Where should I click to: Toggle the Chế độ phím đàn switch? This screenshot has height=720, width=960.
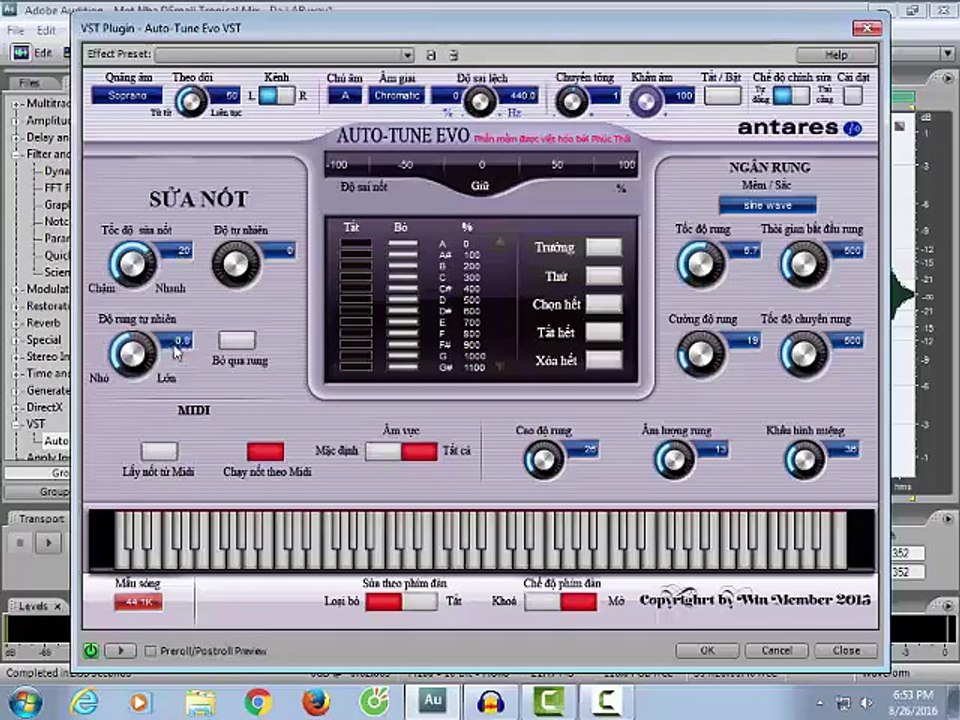[560, 601]
